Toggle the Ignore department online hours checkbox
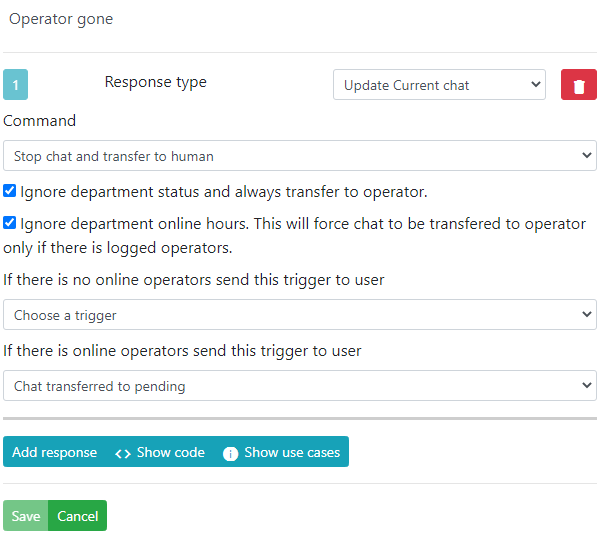 10,223
